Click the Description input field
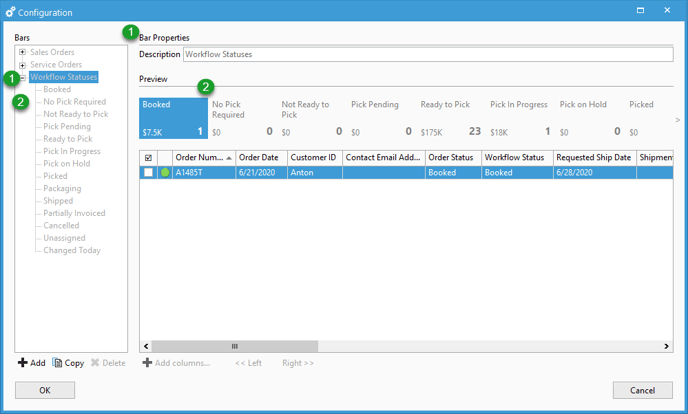Viewport: 688px width, 414px height. click(x=428, y=54)
